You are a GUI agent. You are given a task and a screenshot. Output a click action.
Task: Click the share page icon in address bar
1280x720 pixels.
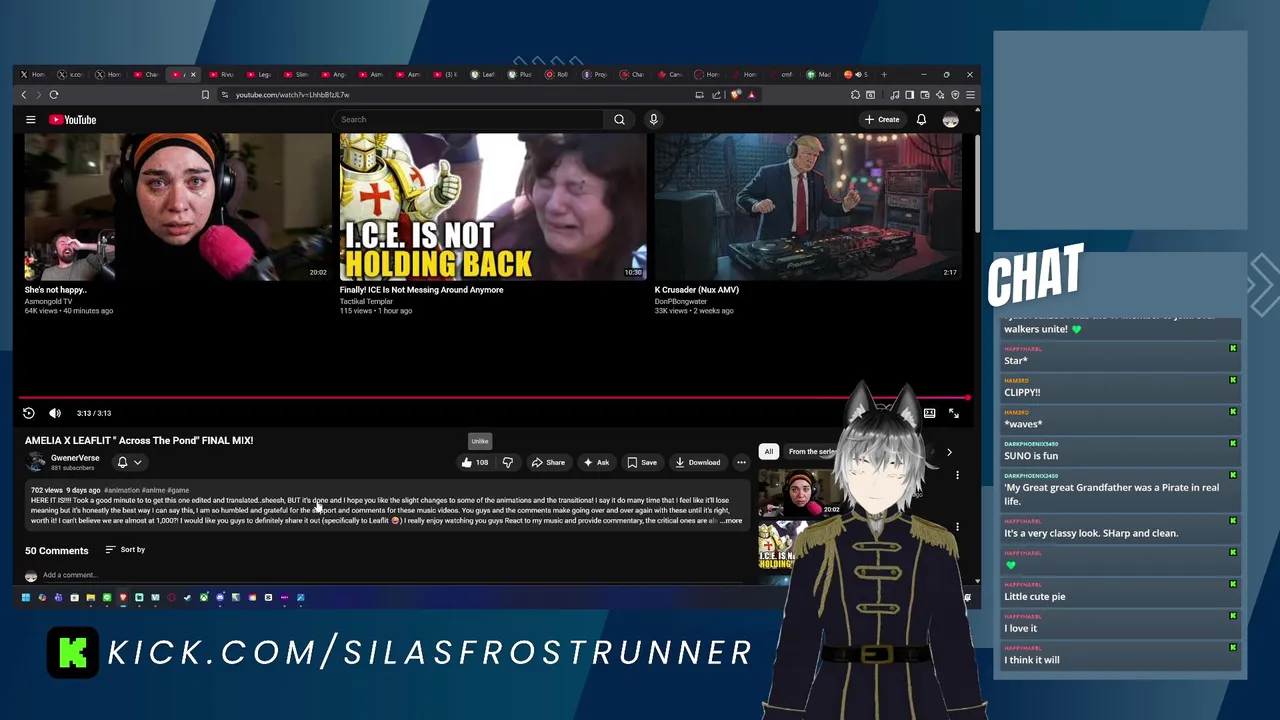pos(716,95)
